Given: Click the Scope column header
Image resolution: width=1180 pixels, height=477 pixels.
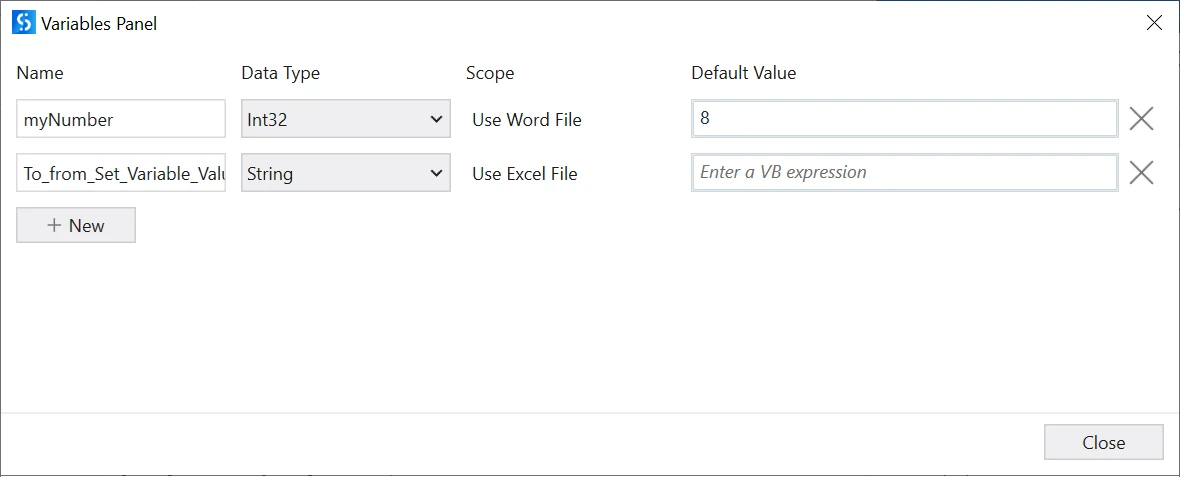Looking at the screenshot, I should (x=490, y=73).
